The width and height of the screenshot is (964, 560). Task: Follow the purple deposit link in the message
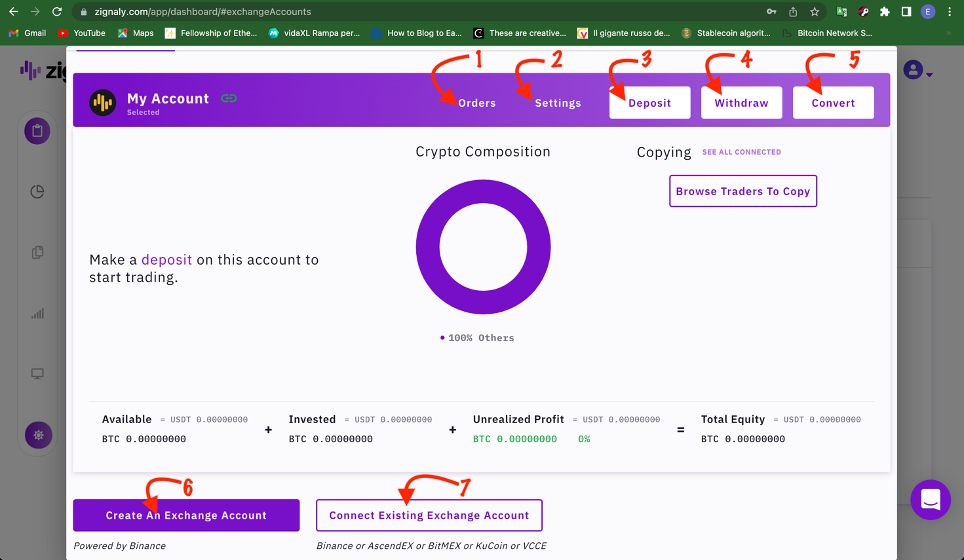167,260
